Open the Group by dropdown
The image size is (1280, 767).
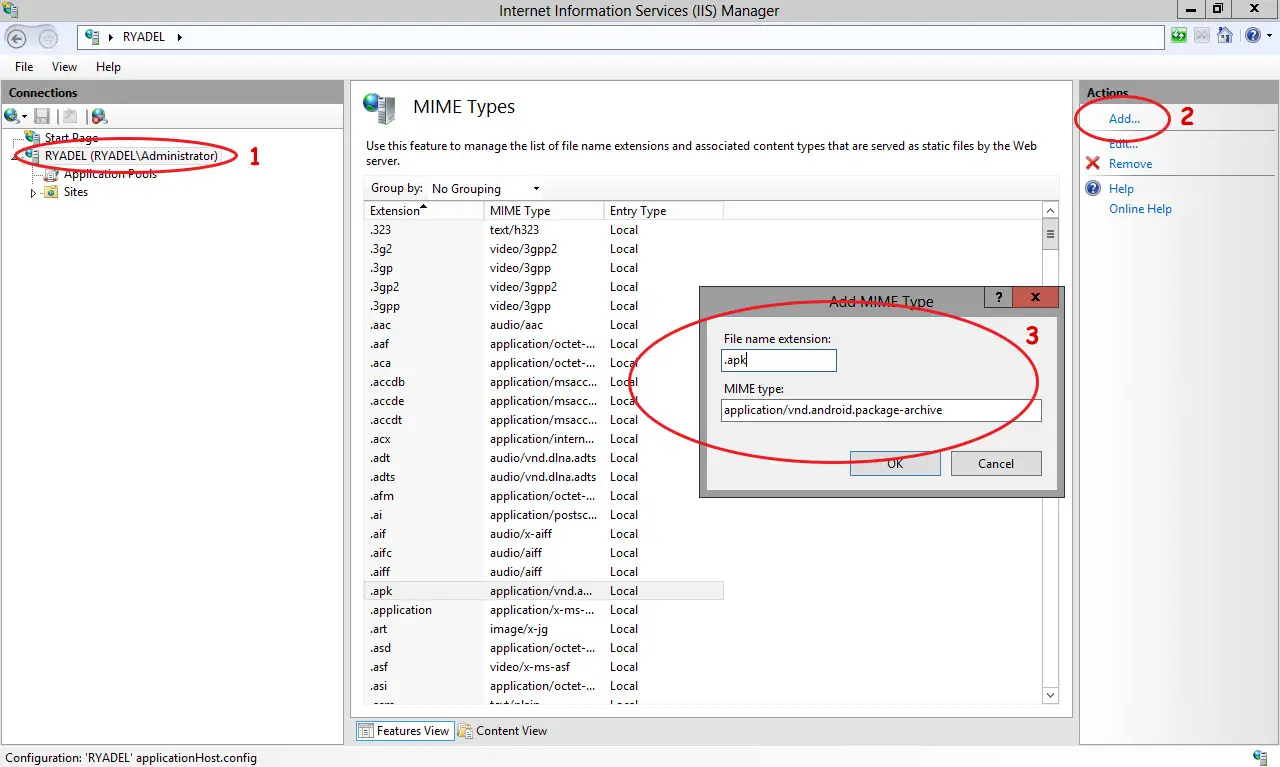pos(485,189)
